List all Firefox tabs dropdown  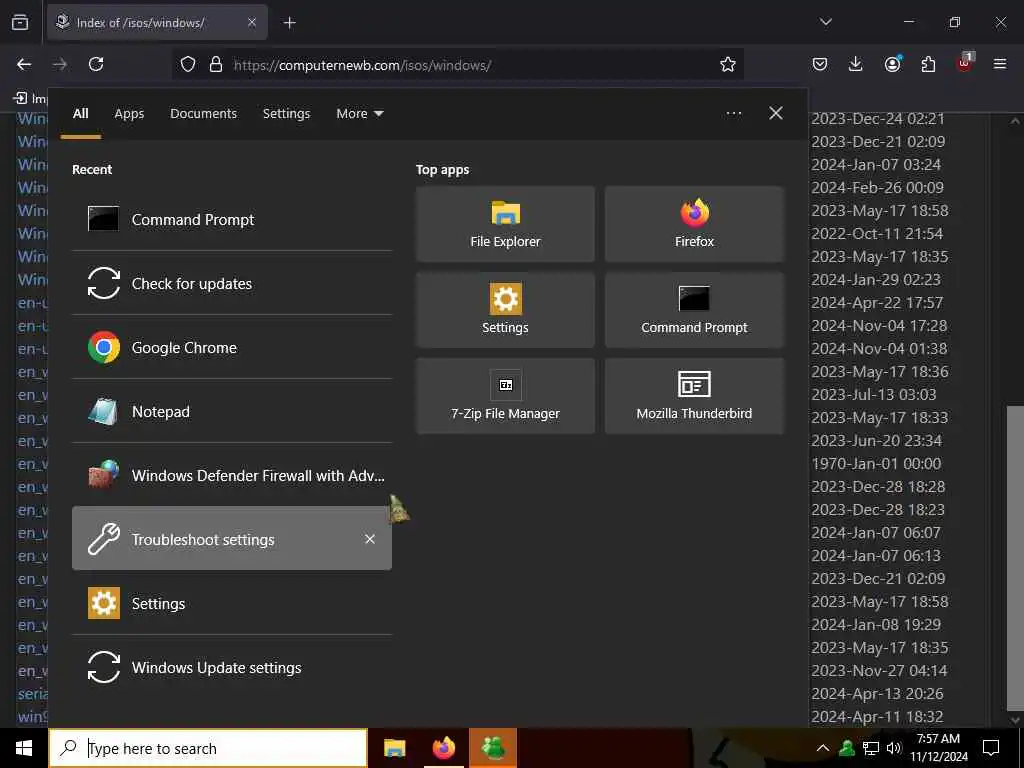[x=825, y=22]
